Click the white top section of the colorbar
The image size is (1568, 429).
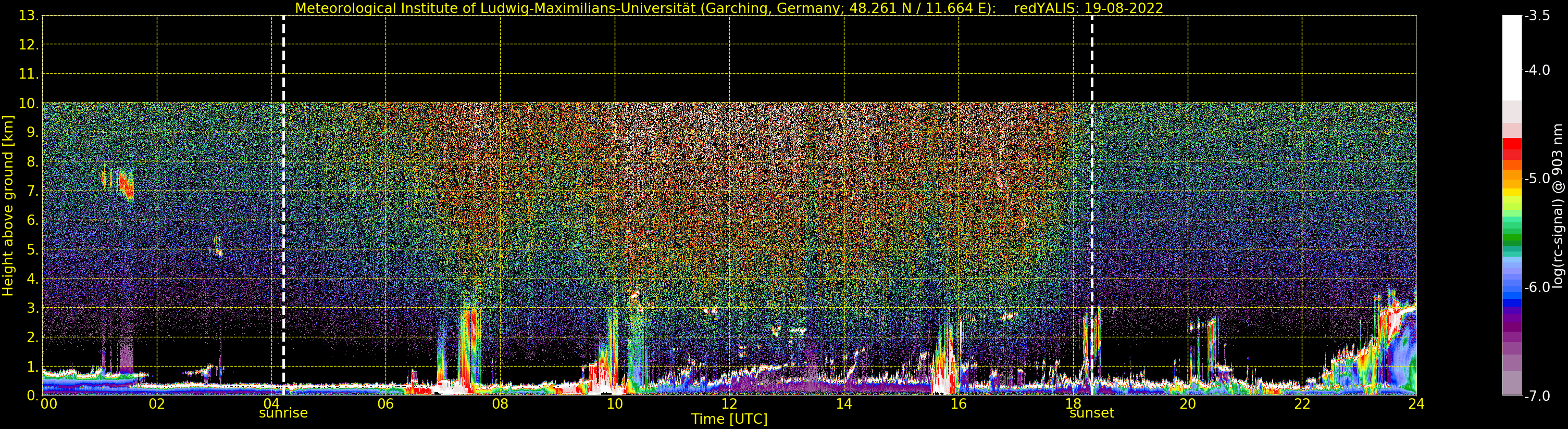click(1512, 58)
